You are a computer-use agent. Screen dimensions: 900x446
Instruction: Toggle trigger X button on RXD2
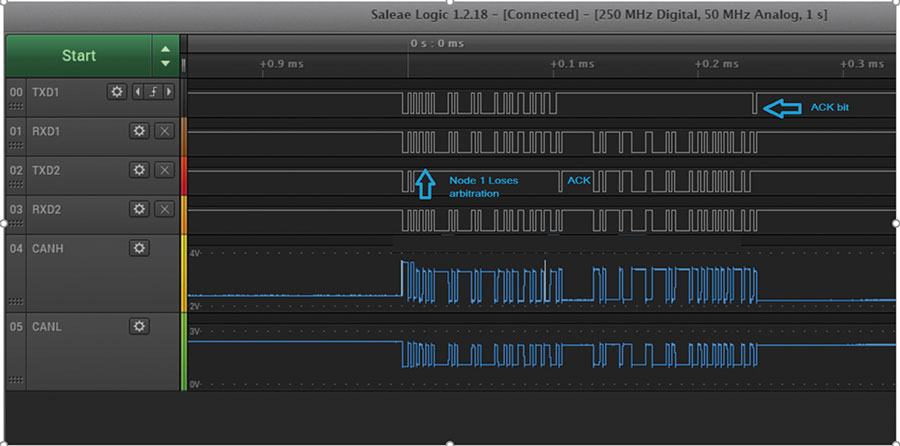pyautogui.click(x=165, y=209)
